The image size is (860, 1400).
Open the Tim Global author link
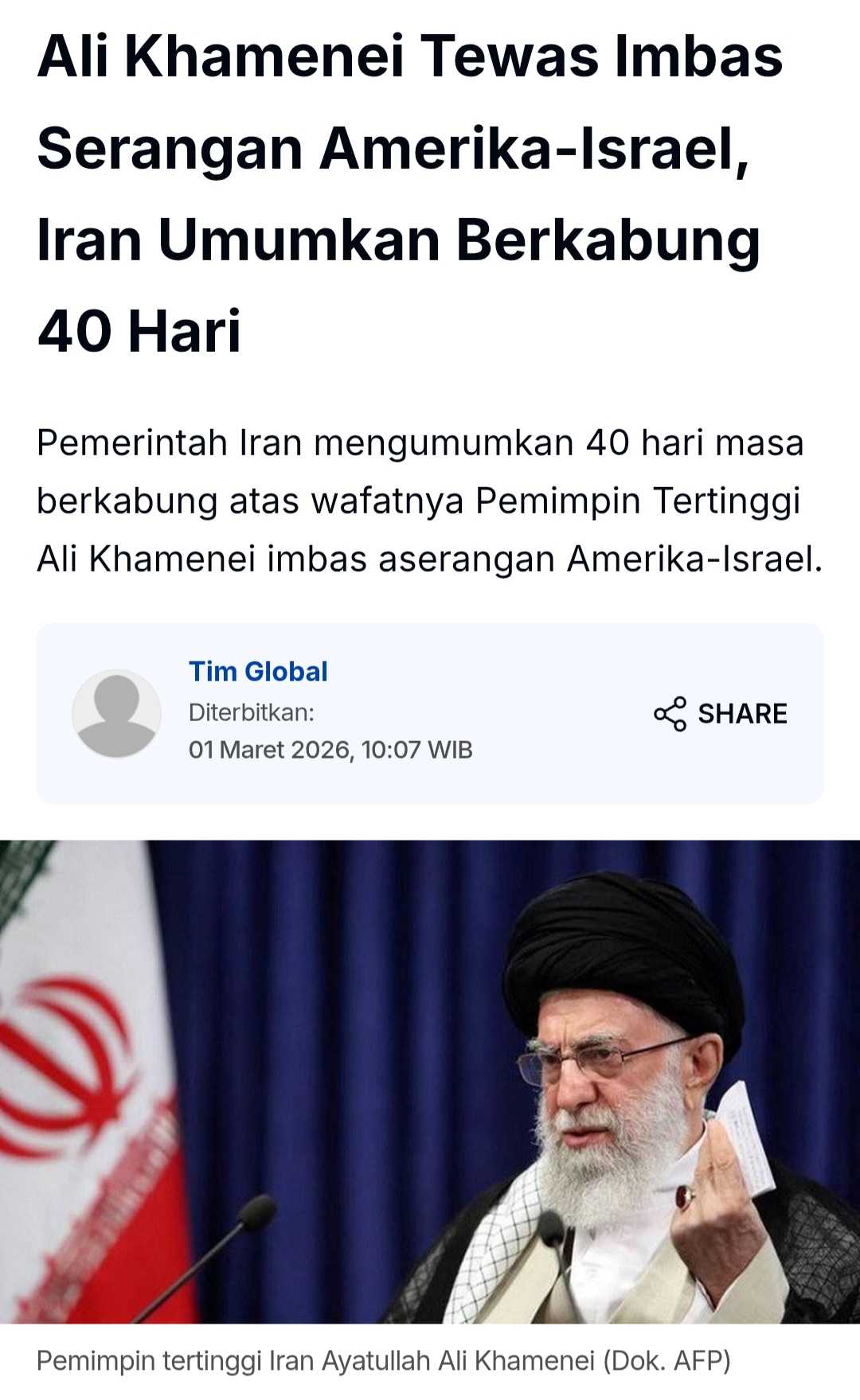pos(258,672)
